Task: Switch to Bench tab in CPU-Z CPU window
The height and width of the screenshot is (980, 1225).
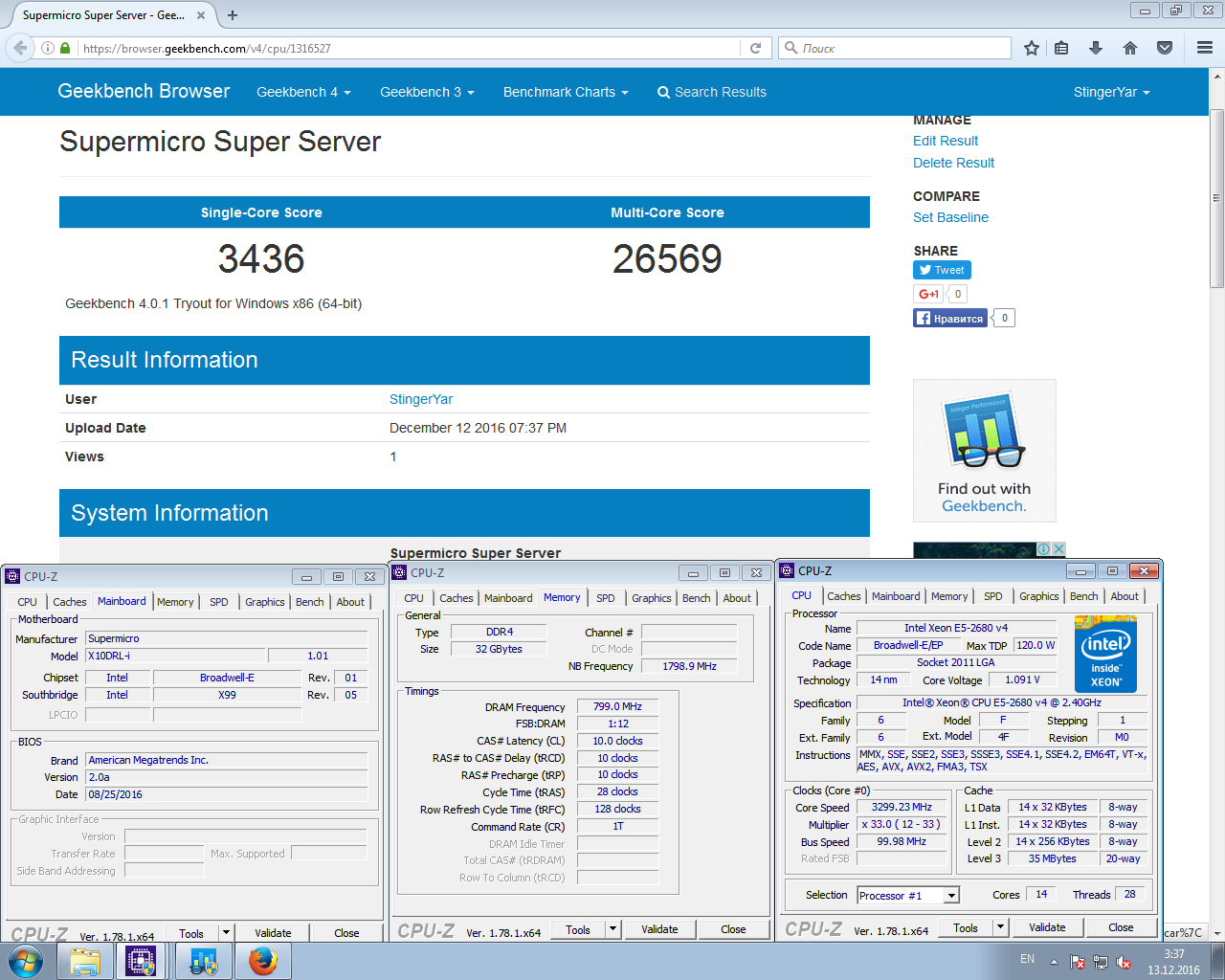Action: click(x=1084, y=596)
